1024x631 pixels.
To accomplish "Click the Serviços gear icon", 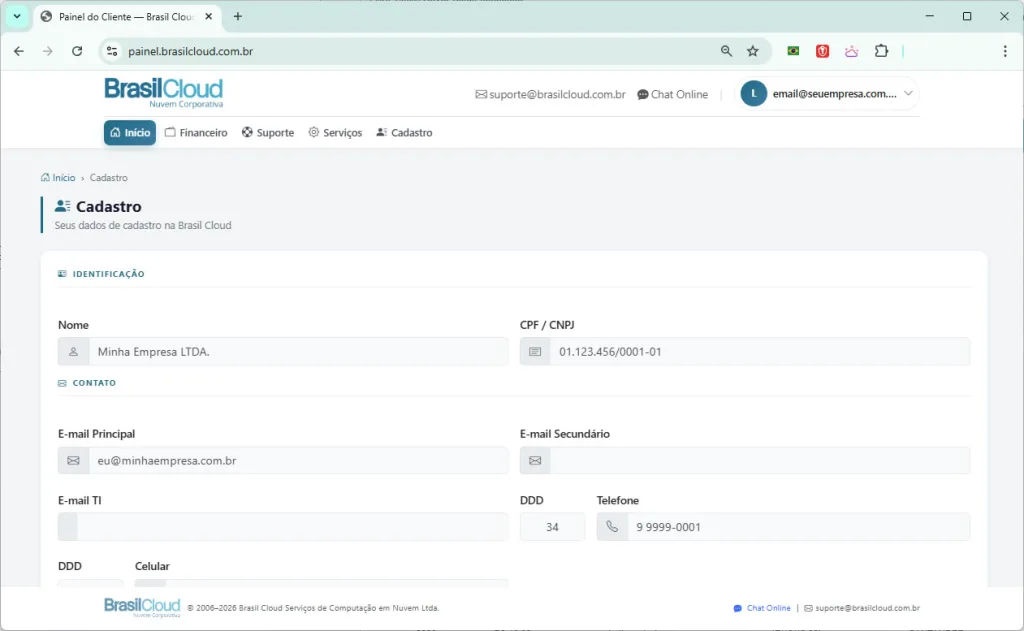I will tap(313, 132).
